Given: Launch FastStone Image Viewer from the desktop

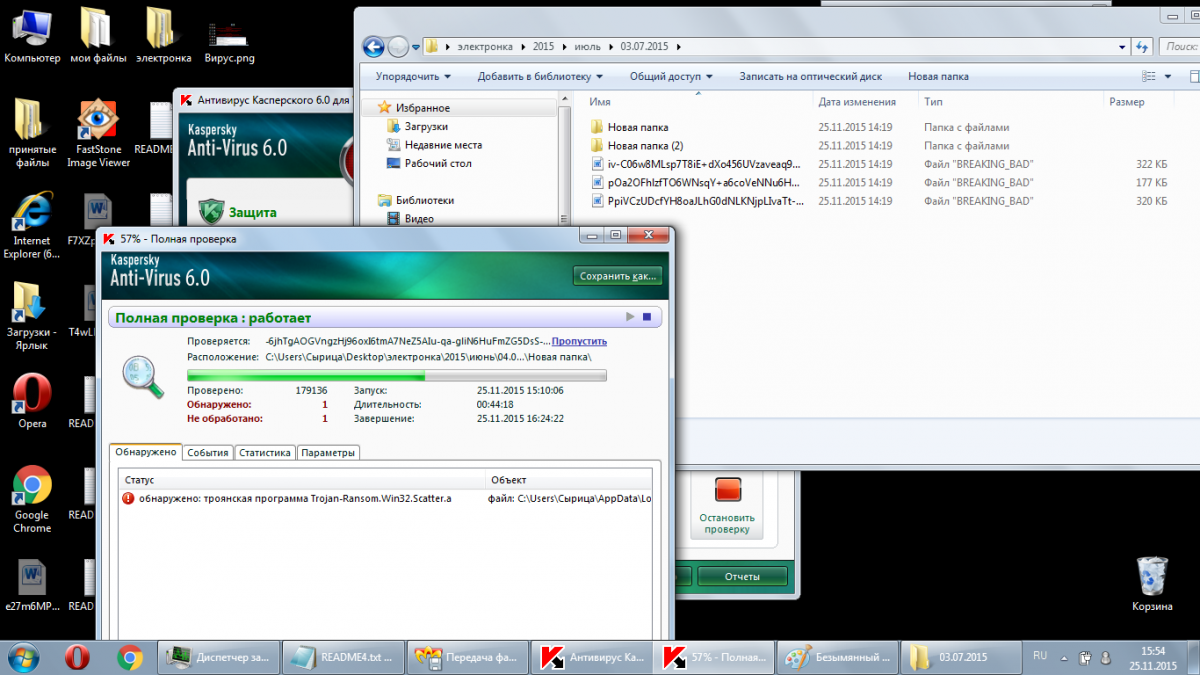Looking at the screenshot, I should pyautogui.click(x=97, y=133).
